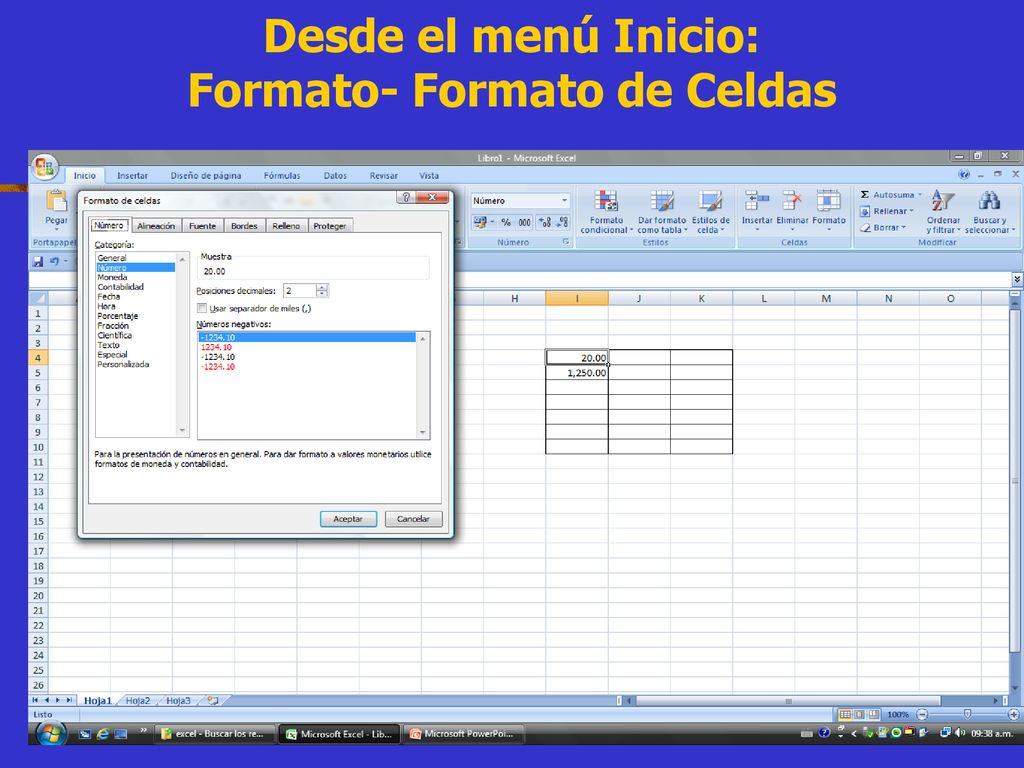
Task: Expand Número group dialog launcher
Action: pyautogui.click(x=566, y=242)
